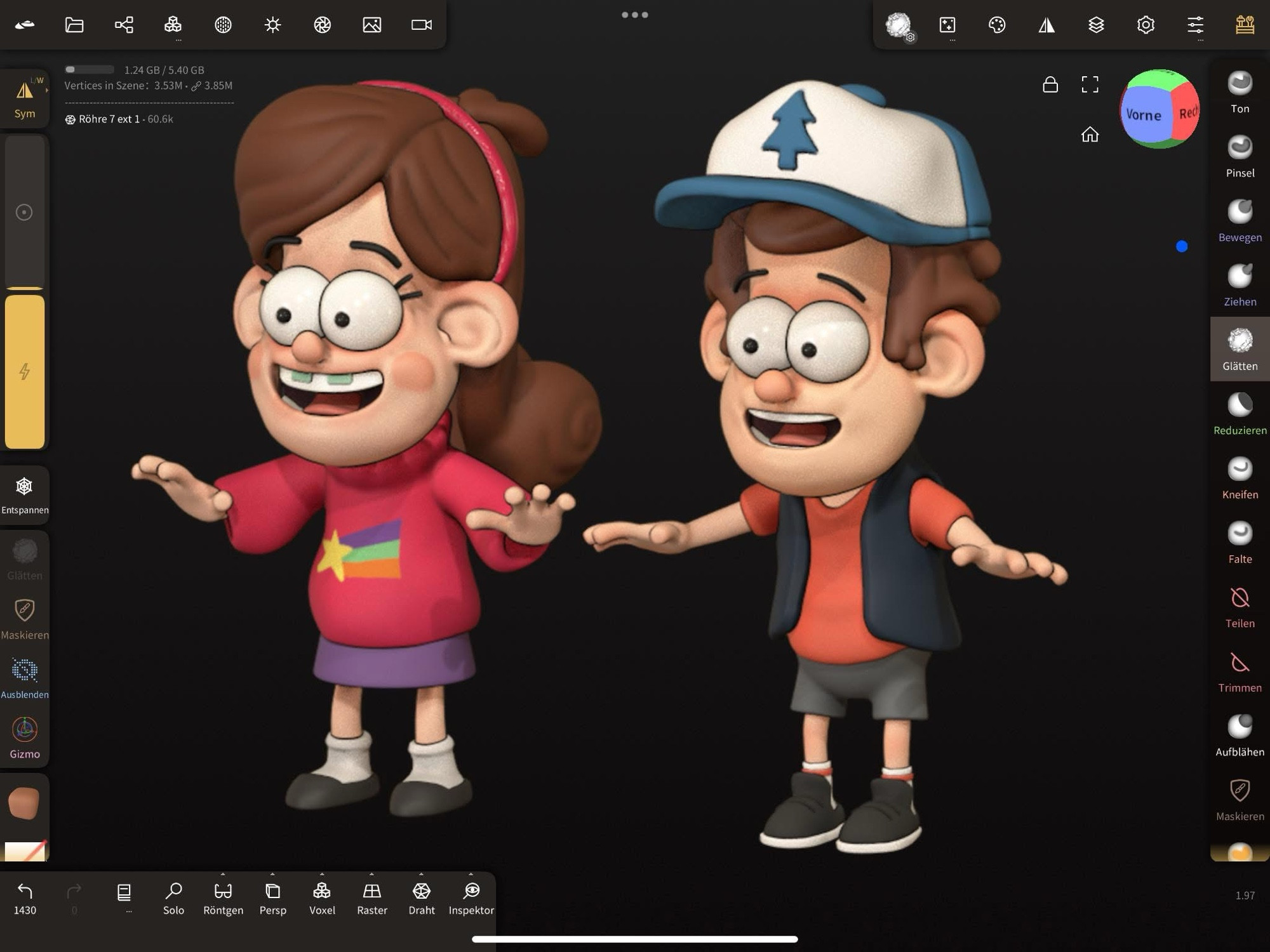Open the Voxel remesh shortcut
This screenshot has width=1270, height=952.
coord(322,899)
